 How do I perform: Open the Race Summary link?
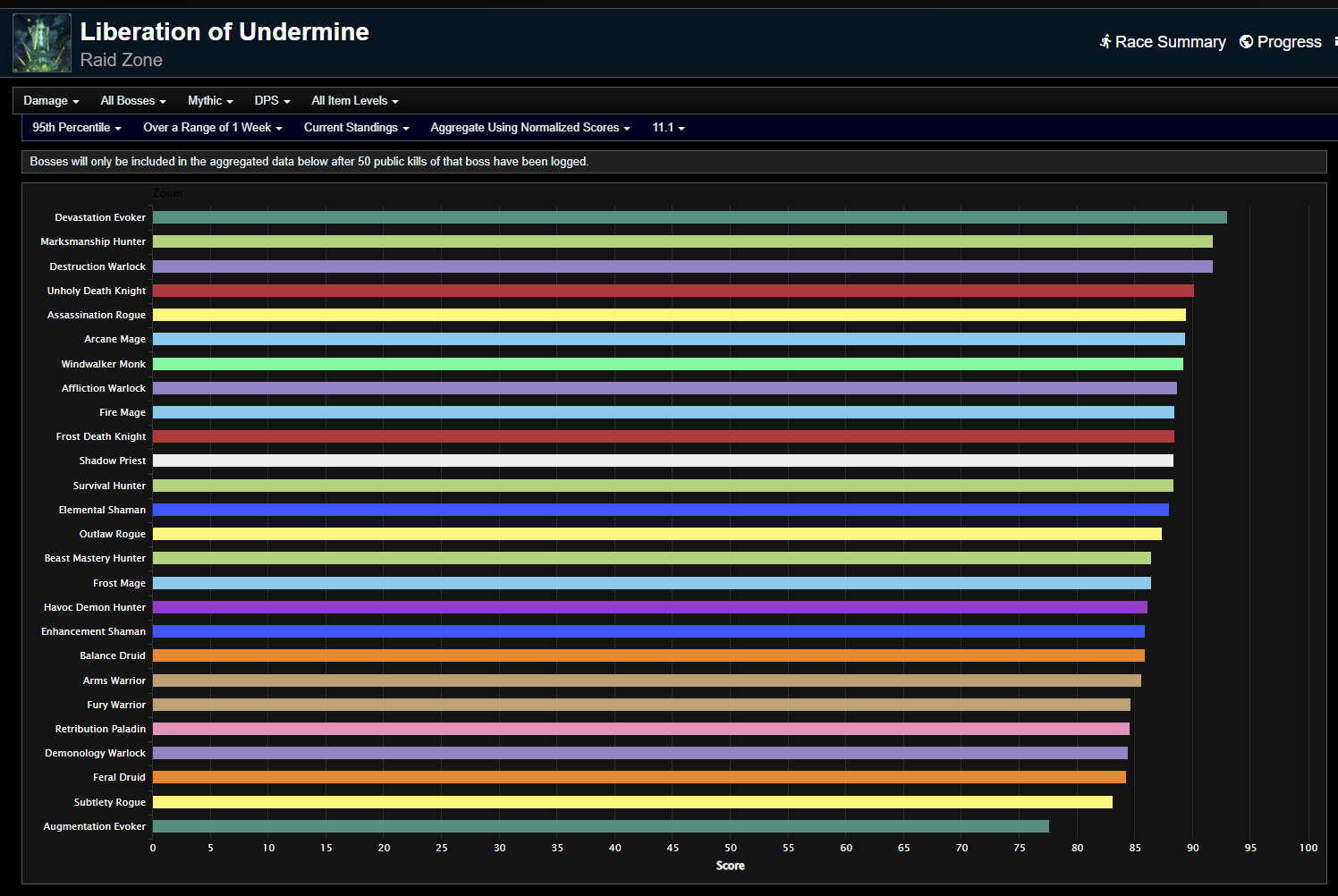pos(1170,42)
